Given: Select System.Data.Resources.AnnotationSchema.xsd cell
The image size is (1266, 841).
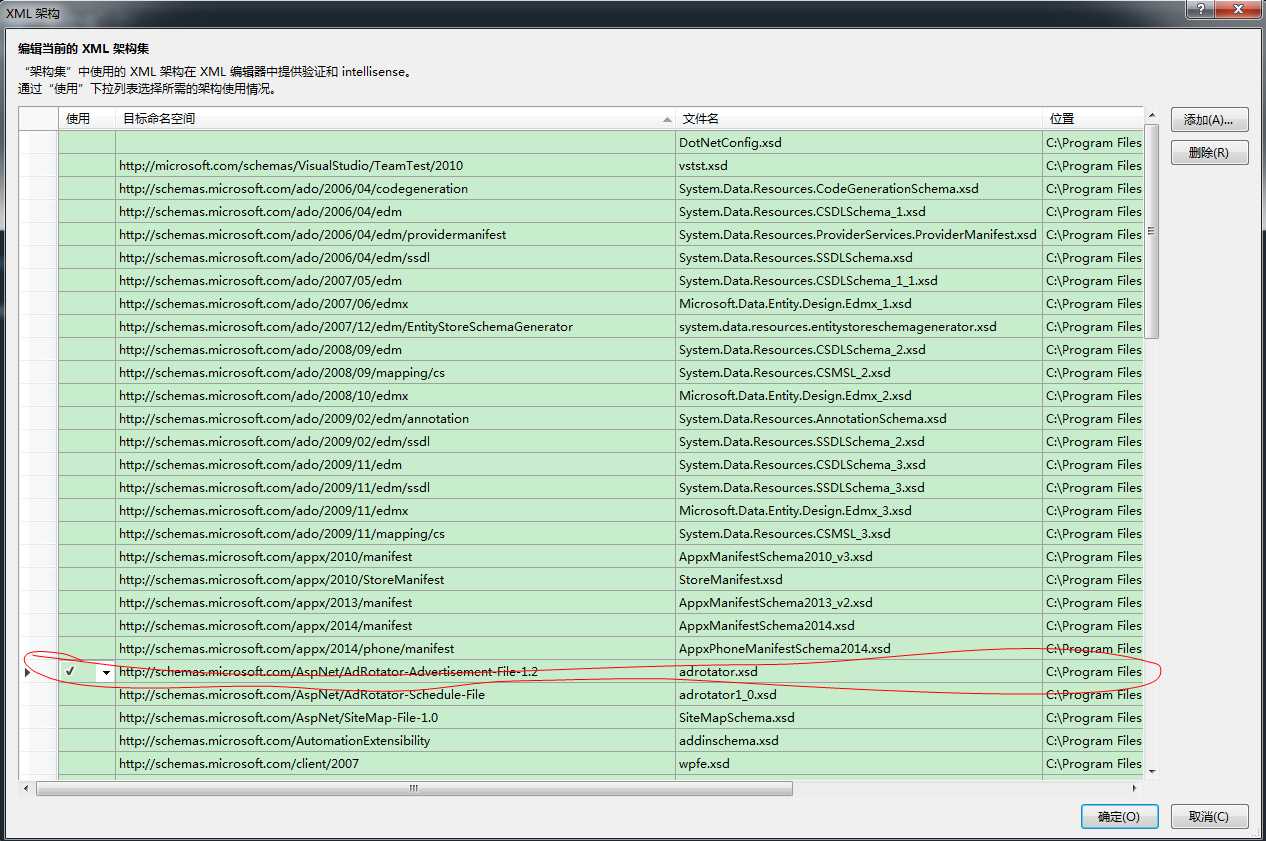Looking at the screenshot, I should (x=859, y=419).
